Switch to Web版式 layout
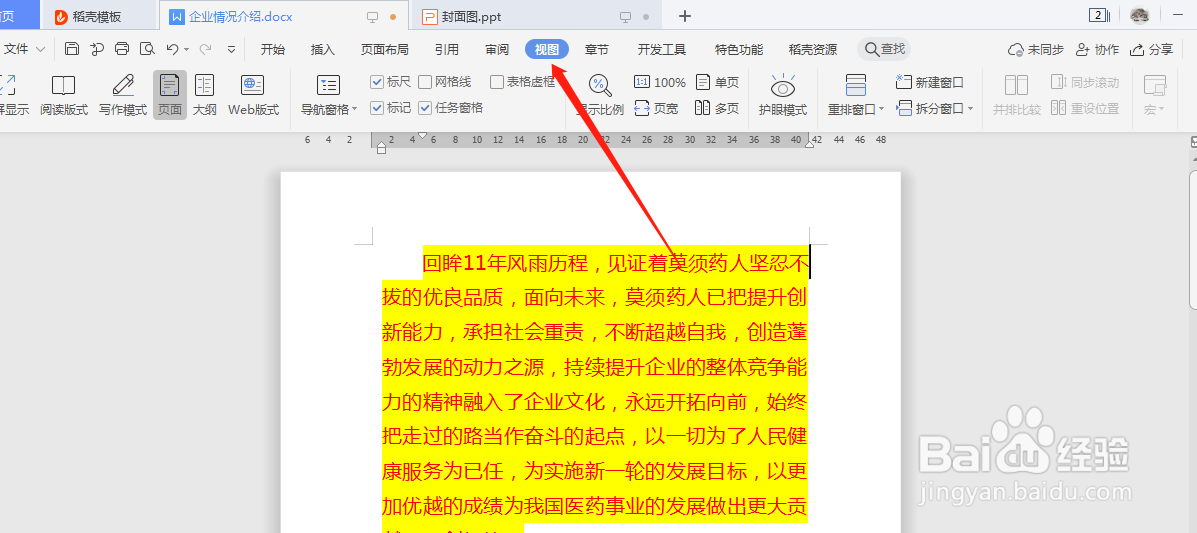Screen dimensions: 1197x533 point(253,95)
